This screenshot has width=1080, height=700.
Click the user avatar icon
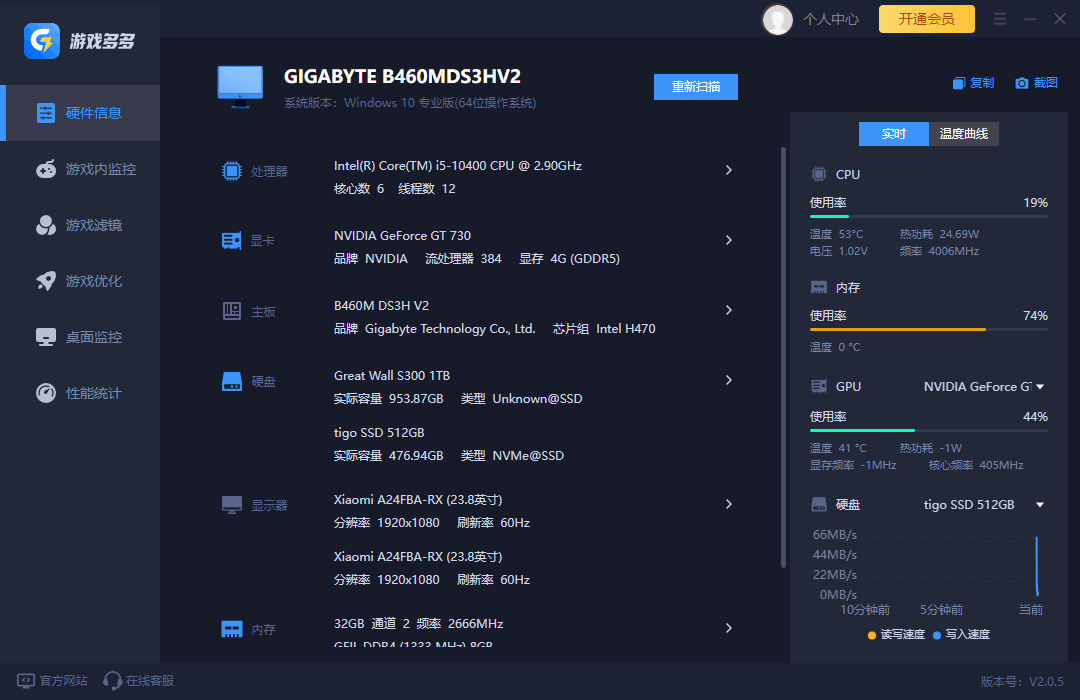(777, 19)
